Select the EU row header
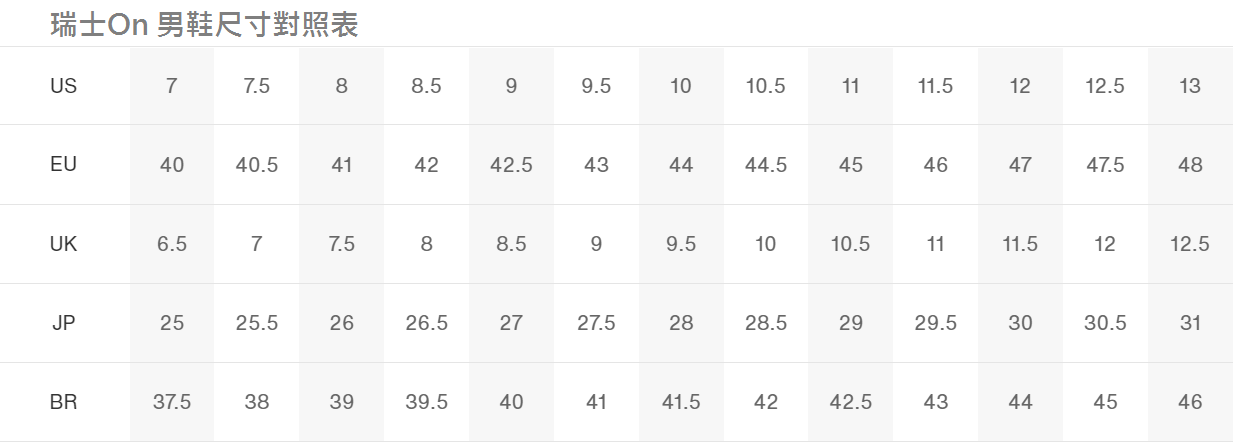This screenshot has height=444, width=1246. coord(63,164)
